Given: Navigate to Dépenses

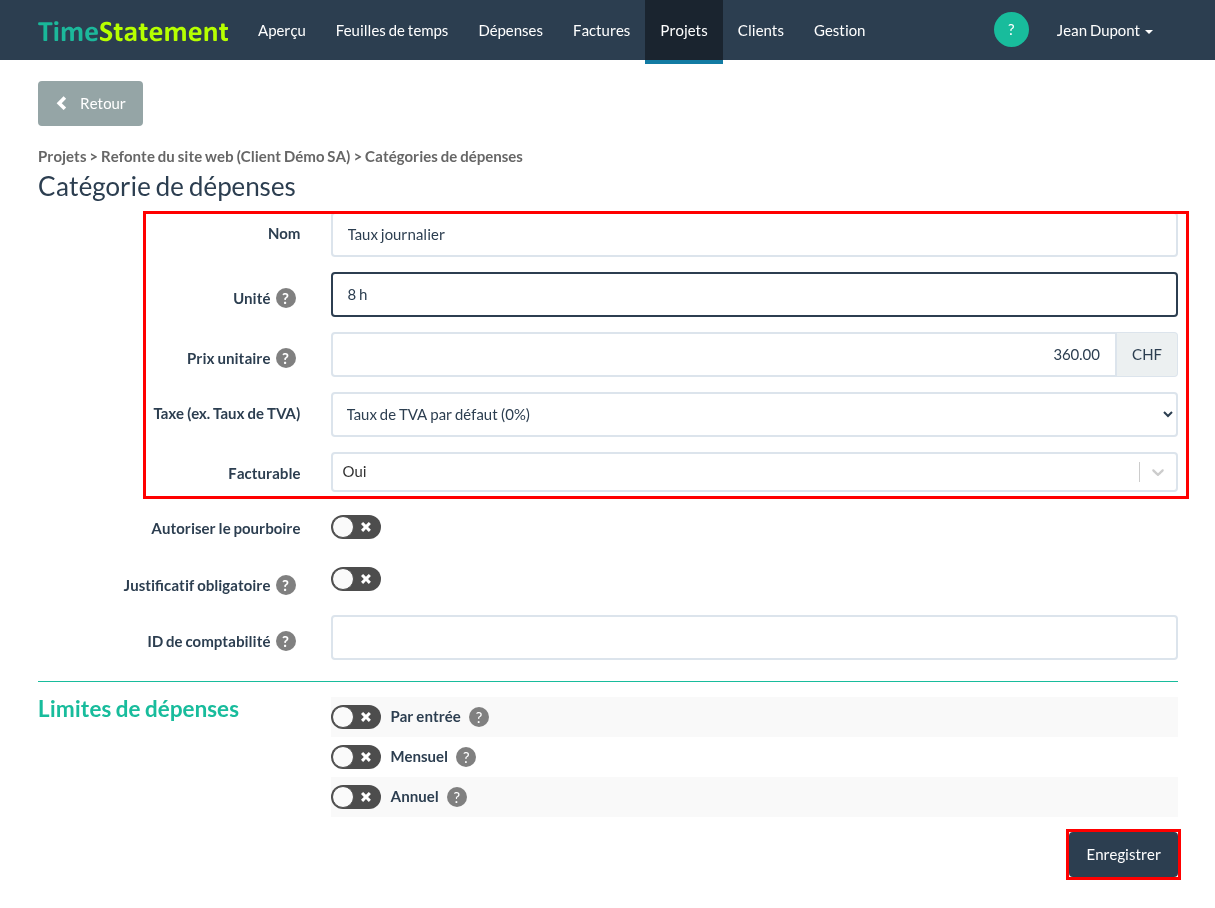Looking at the screenshot, I should pyautogui.click(x=511, y=30).
